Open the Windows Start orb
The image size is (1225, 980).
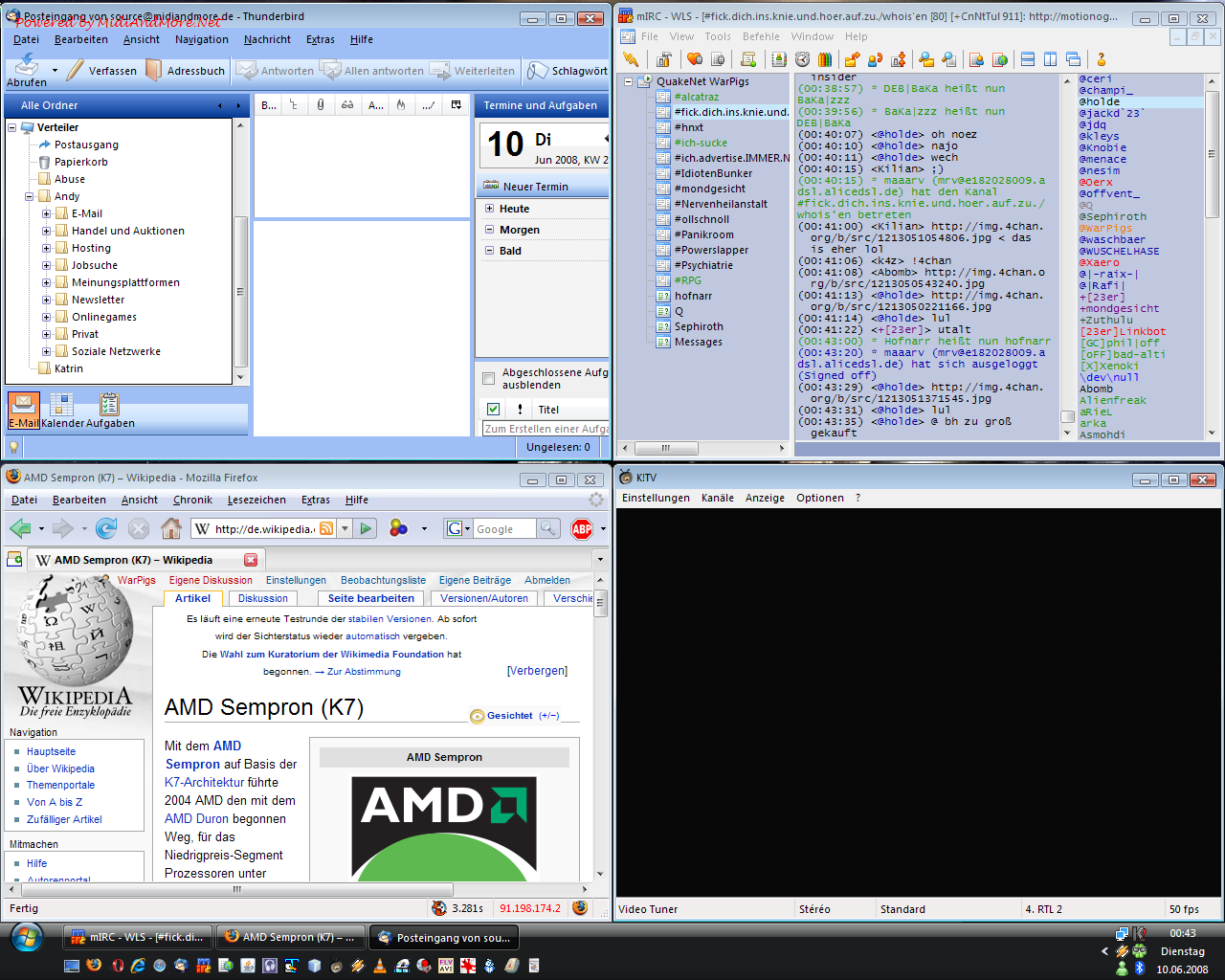(x=26, y=937)
